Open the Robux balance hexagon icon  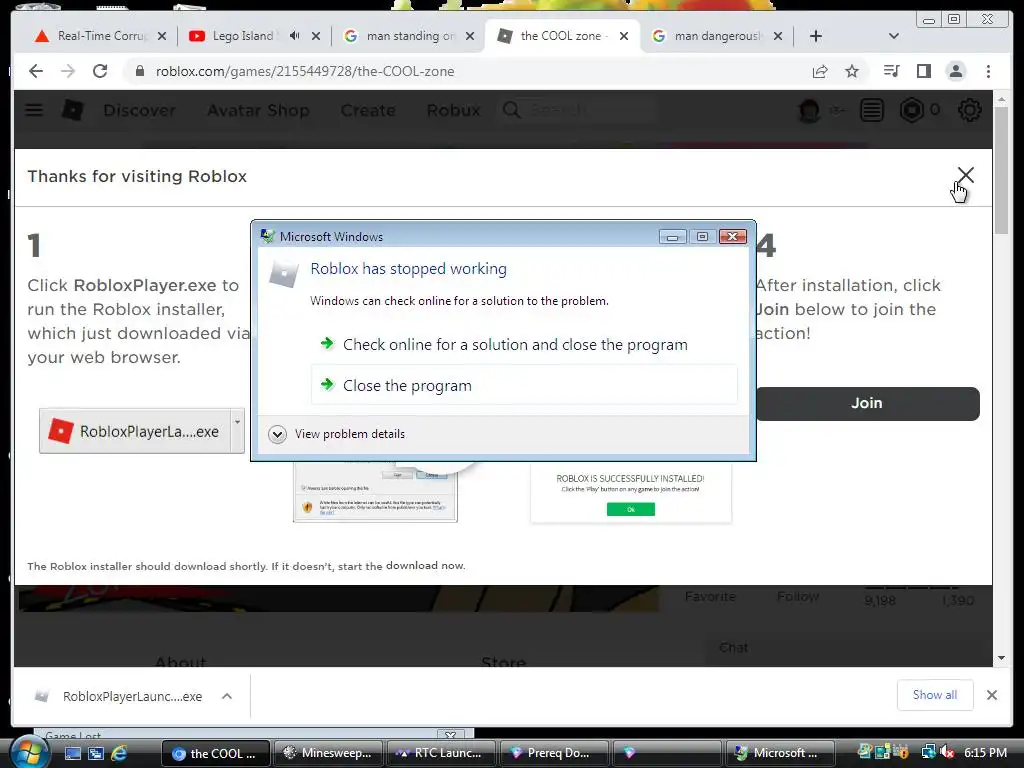tap(912, 110)
